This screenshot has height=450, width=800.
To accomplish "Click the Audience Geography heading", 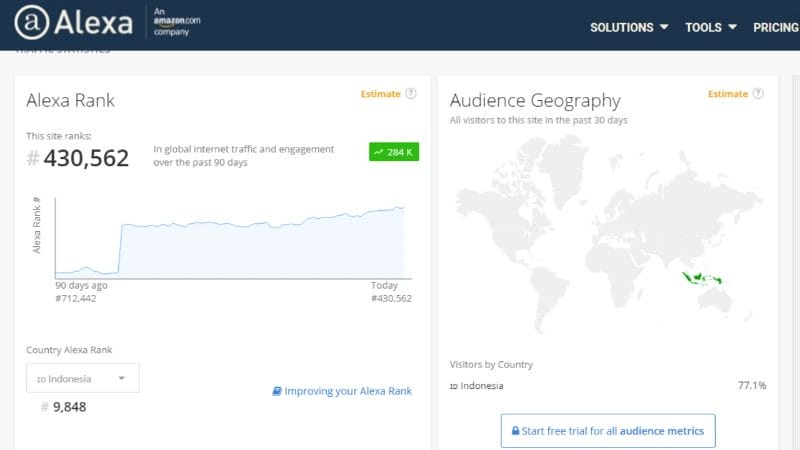I will pos(535,101).
